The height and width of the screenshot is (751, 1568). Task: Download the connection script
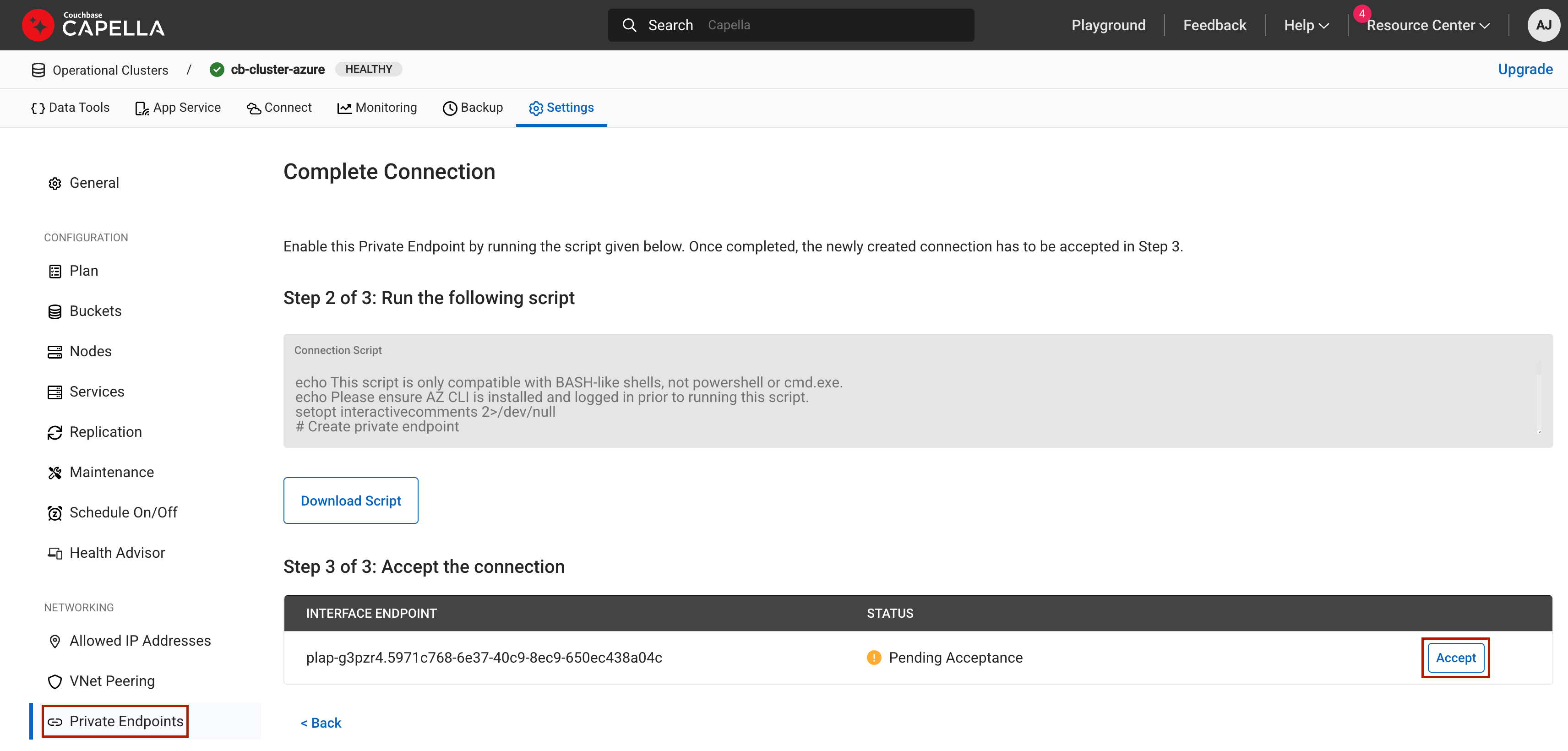coord(351,500)
